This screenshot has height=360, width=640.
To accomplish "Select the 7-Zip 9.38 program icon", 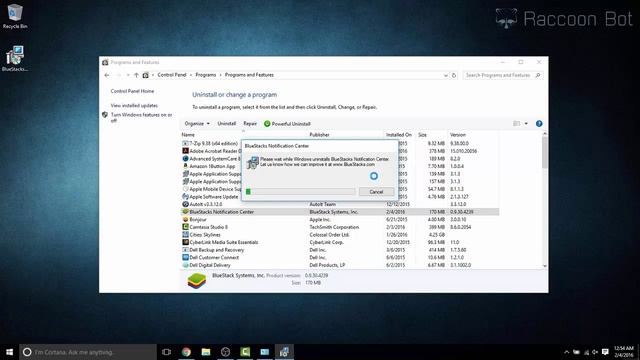I will (x=185, y=143).
